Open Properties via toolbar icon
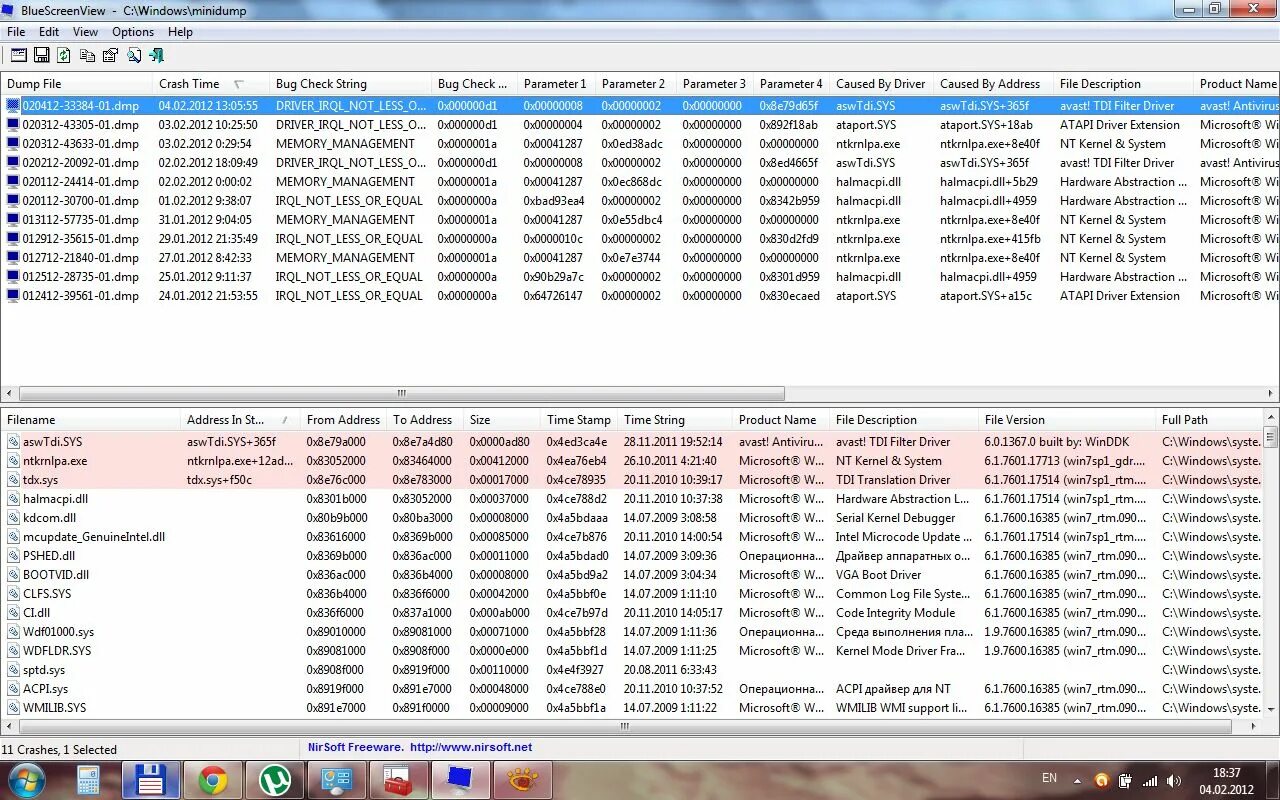 111,55
